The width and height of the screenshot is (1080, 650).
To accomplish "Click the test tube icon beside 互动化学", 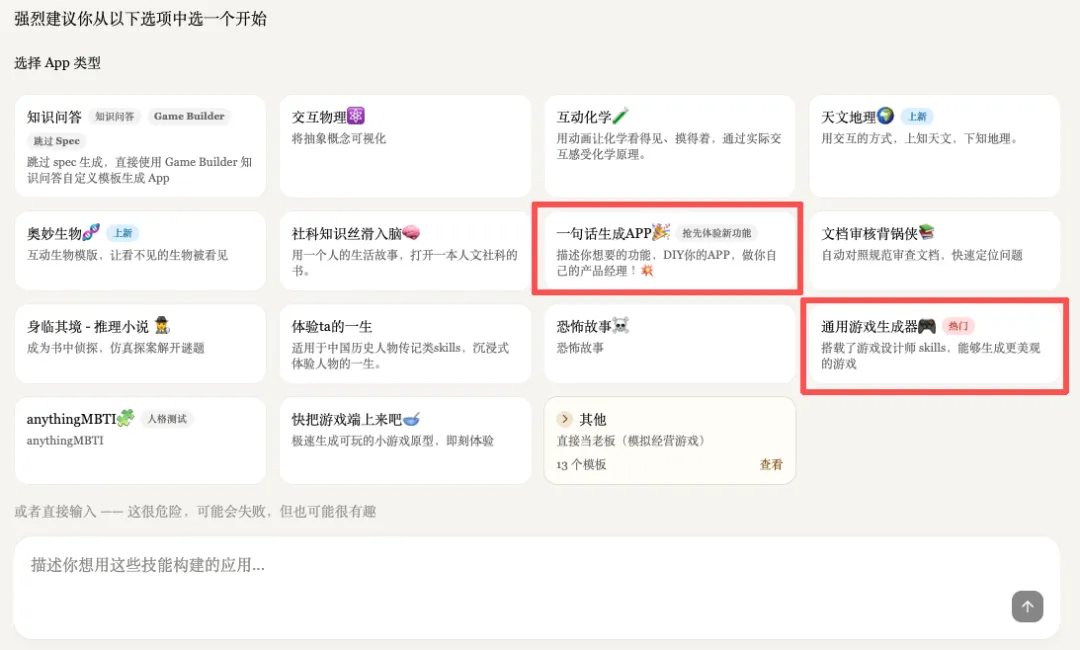I will click(x=621, y=116).
